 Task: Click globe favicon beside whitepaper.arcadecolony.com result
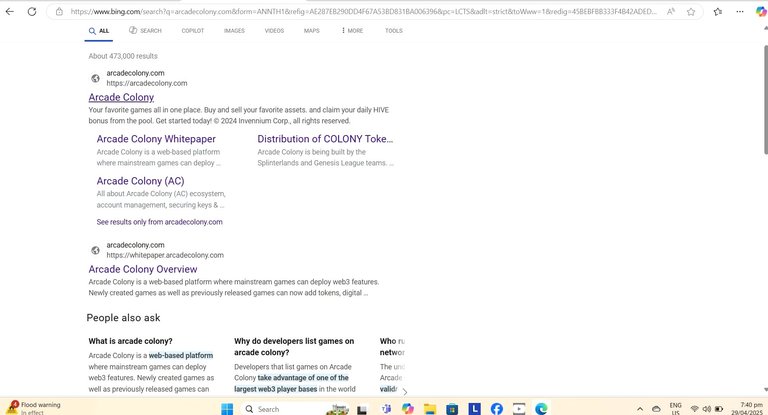(x=96, y=250)
